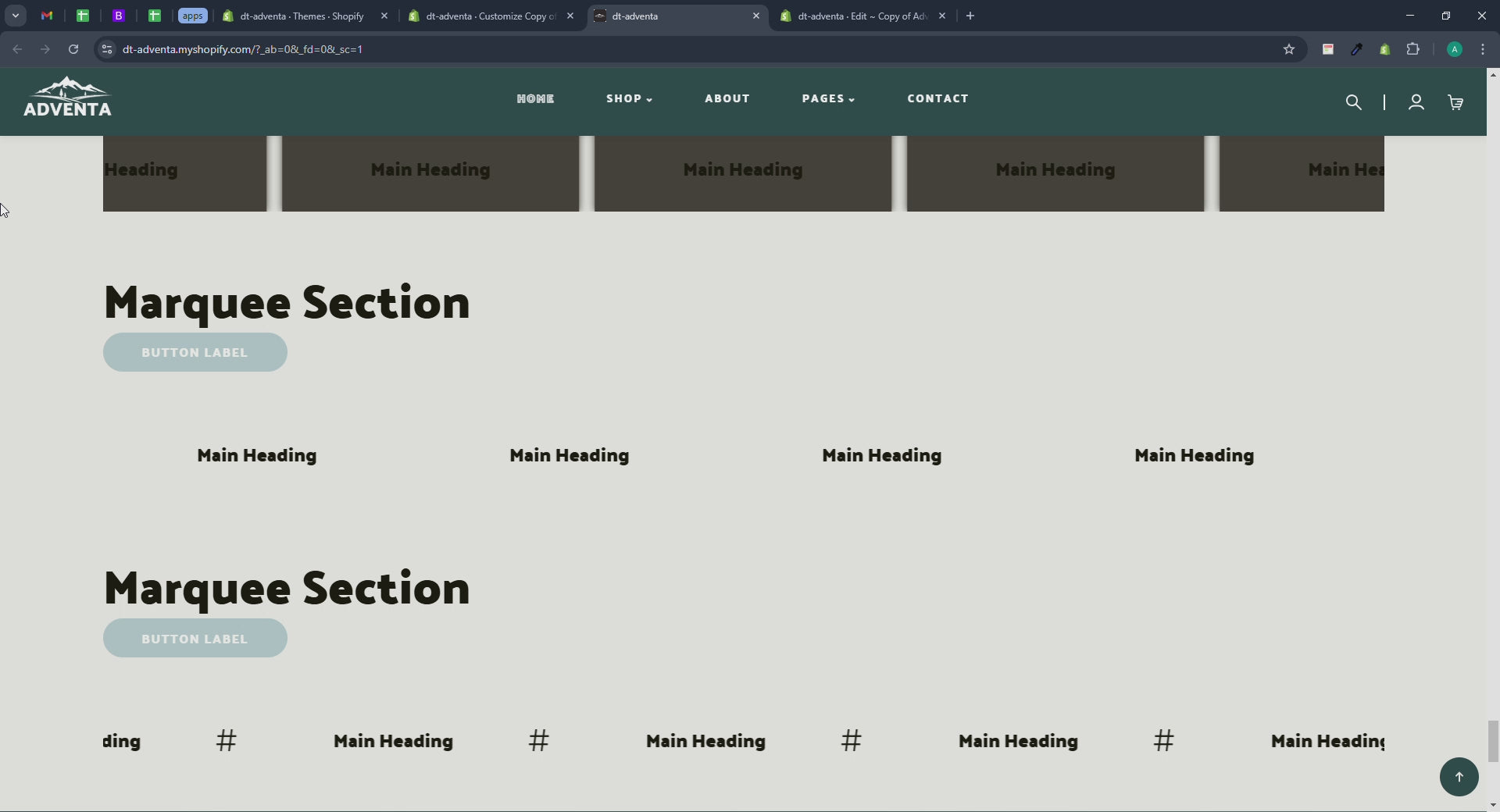Expand the SHOP dropdown menu

(x=629, y=98)
